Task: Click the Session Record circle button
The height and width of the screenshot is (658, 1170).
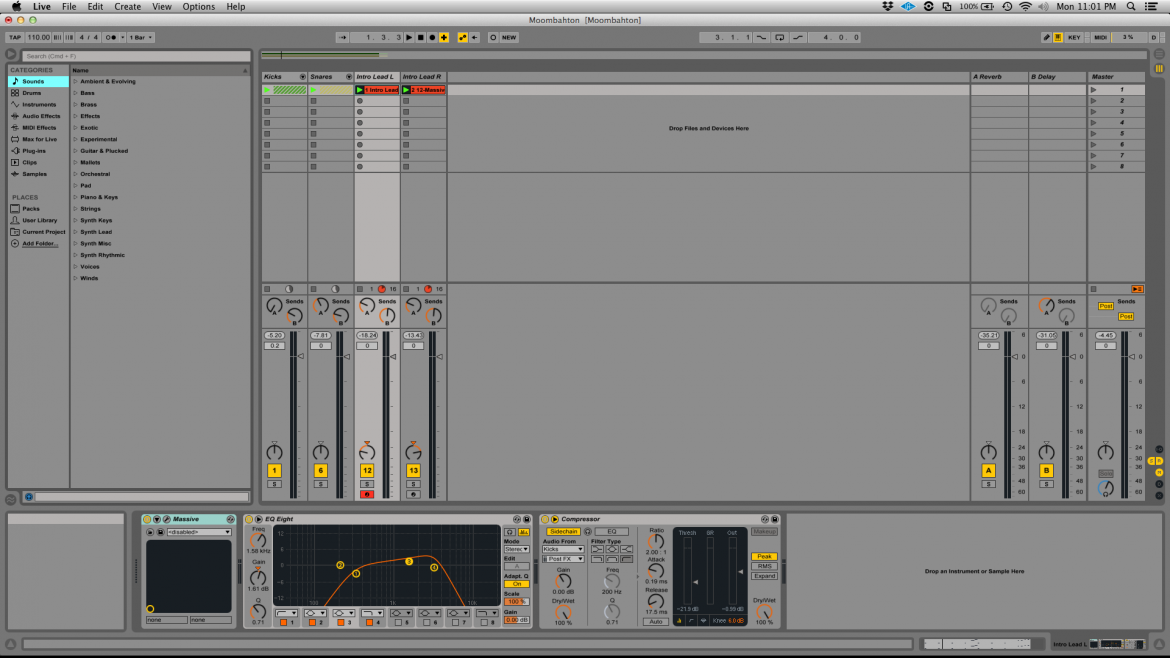Action: coord(492,37)
